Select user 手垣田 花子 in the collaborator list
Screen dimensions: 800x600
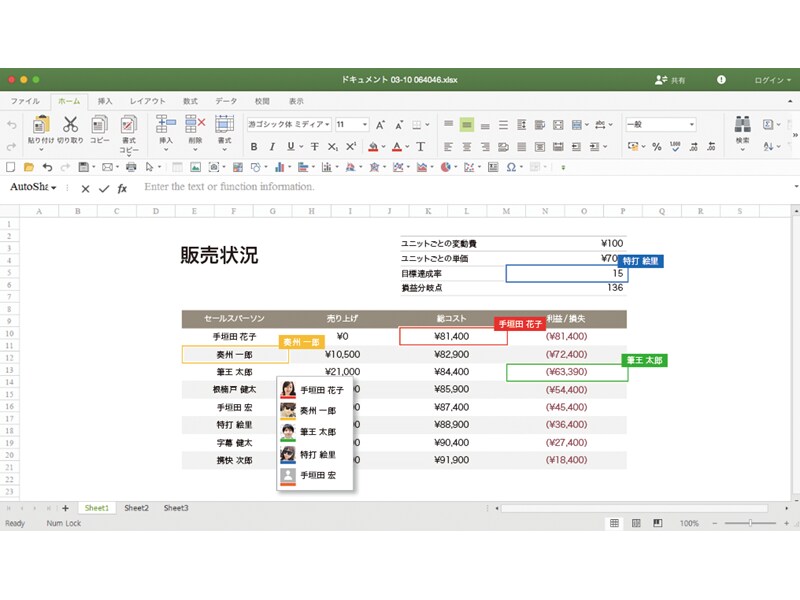click(315, 390)
